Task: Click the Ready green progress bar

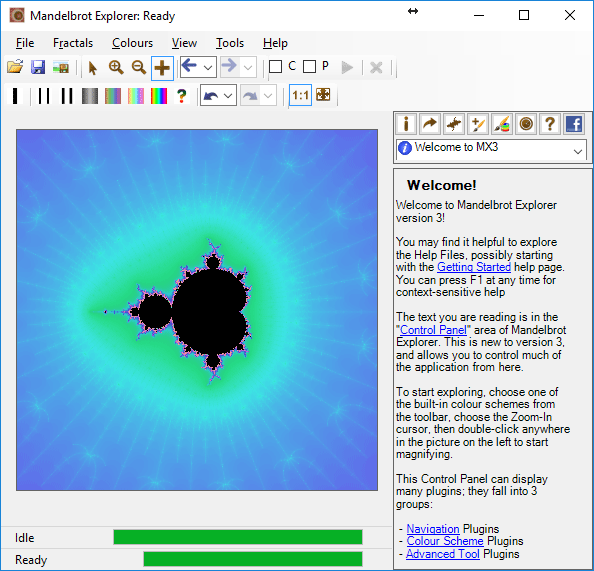Action: [253, 559]
